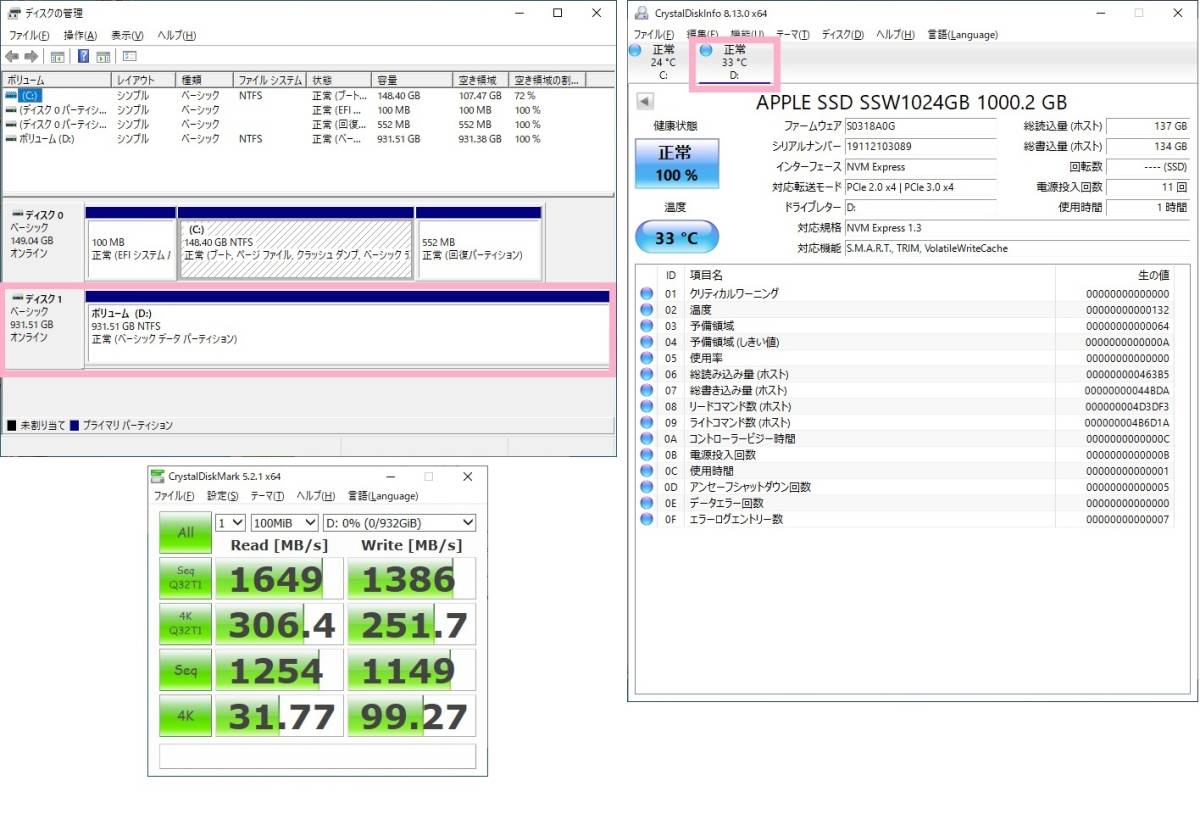Select the Disk 1 drive icon label
Viewport: 1200px width, 814px height.
tap(42, 299)
